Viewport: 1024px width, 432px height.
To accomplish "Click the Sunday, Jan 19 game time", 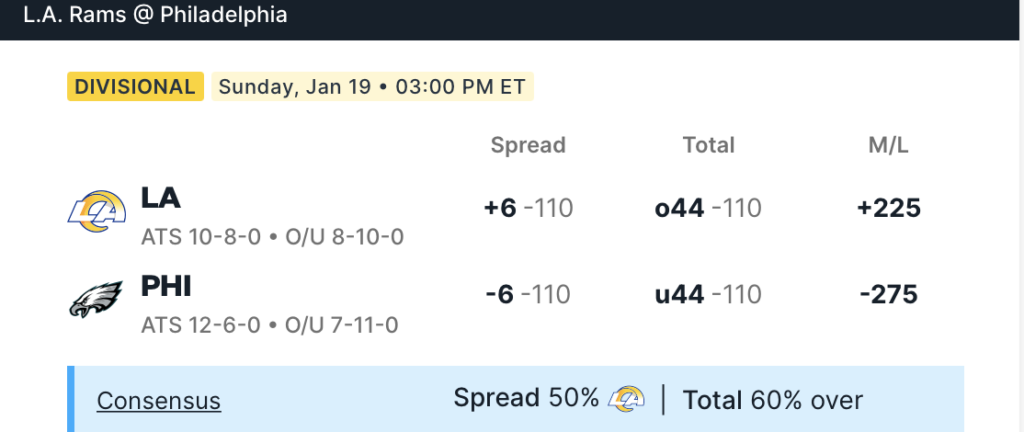I will [x=372, y=86].
